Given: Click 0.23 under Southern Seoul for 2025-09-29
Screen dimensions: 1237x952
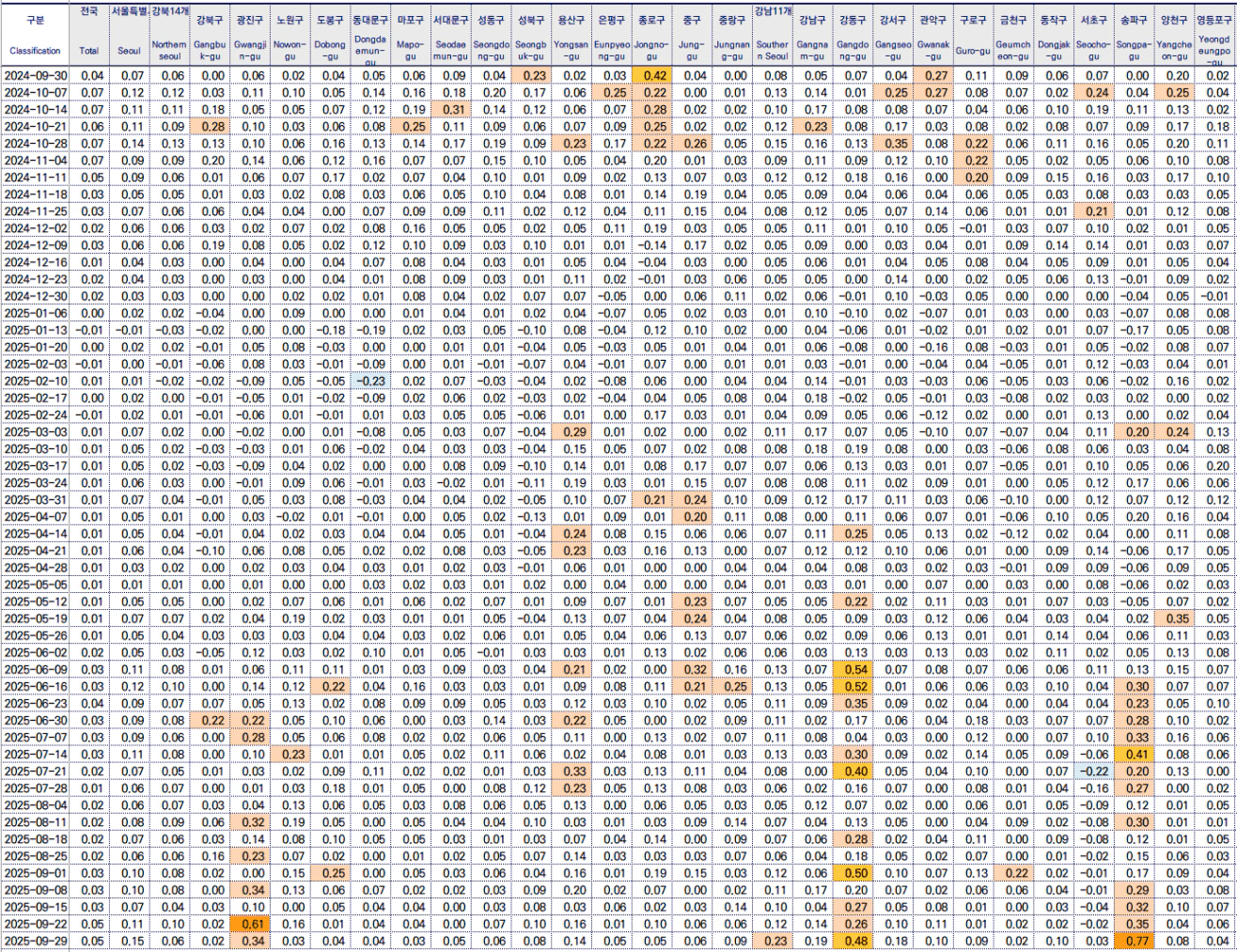Looking at the screenshot, I should pyautogui.click(x=773, y=941).
